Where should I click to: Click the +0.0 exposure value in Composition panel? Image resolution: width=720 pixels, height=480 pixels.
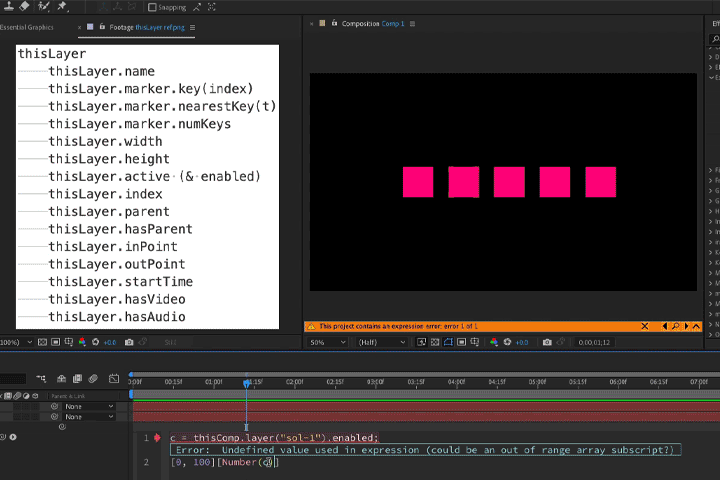tap(522, 343)
